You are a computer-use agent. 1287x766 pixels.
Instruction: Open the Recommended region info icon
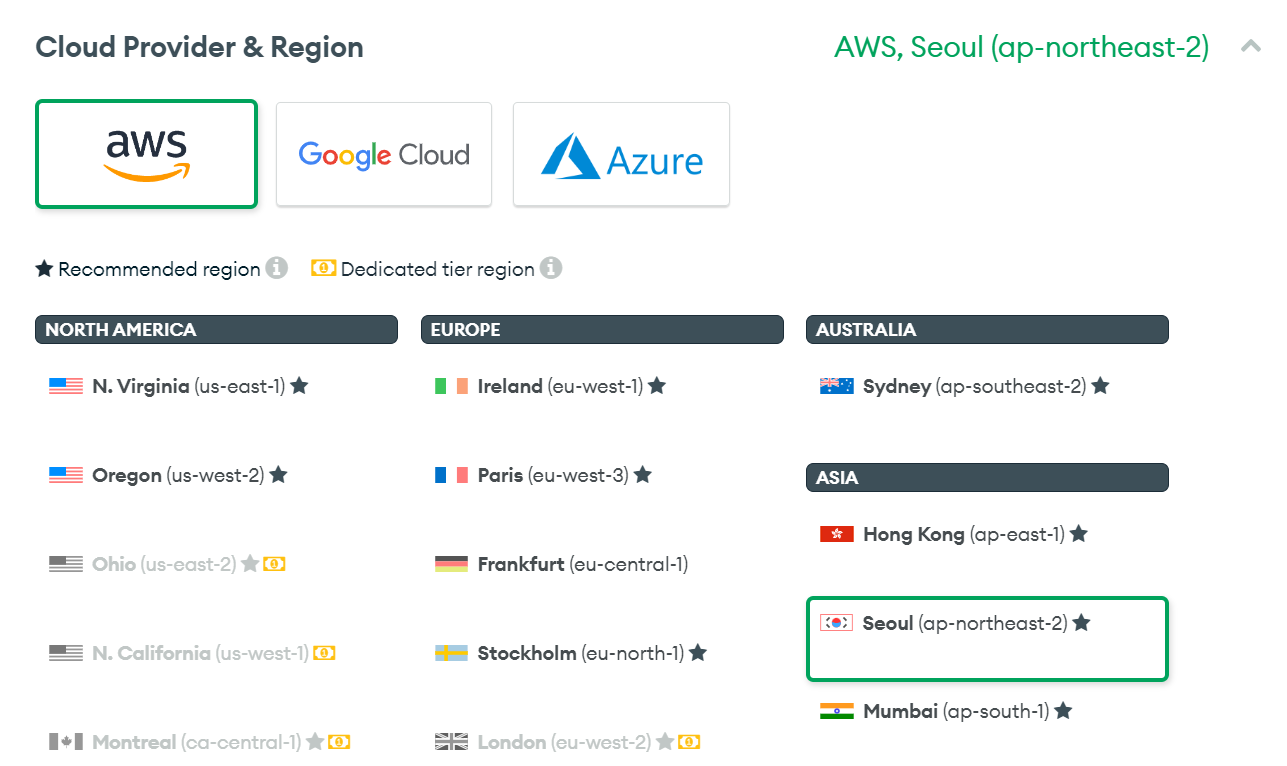click(277, 268)
